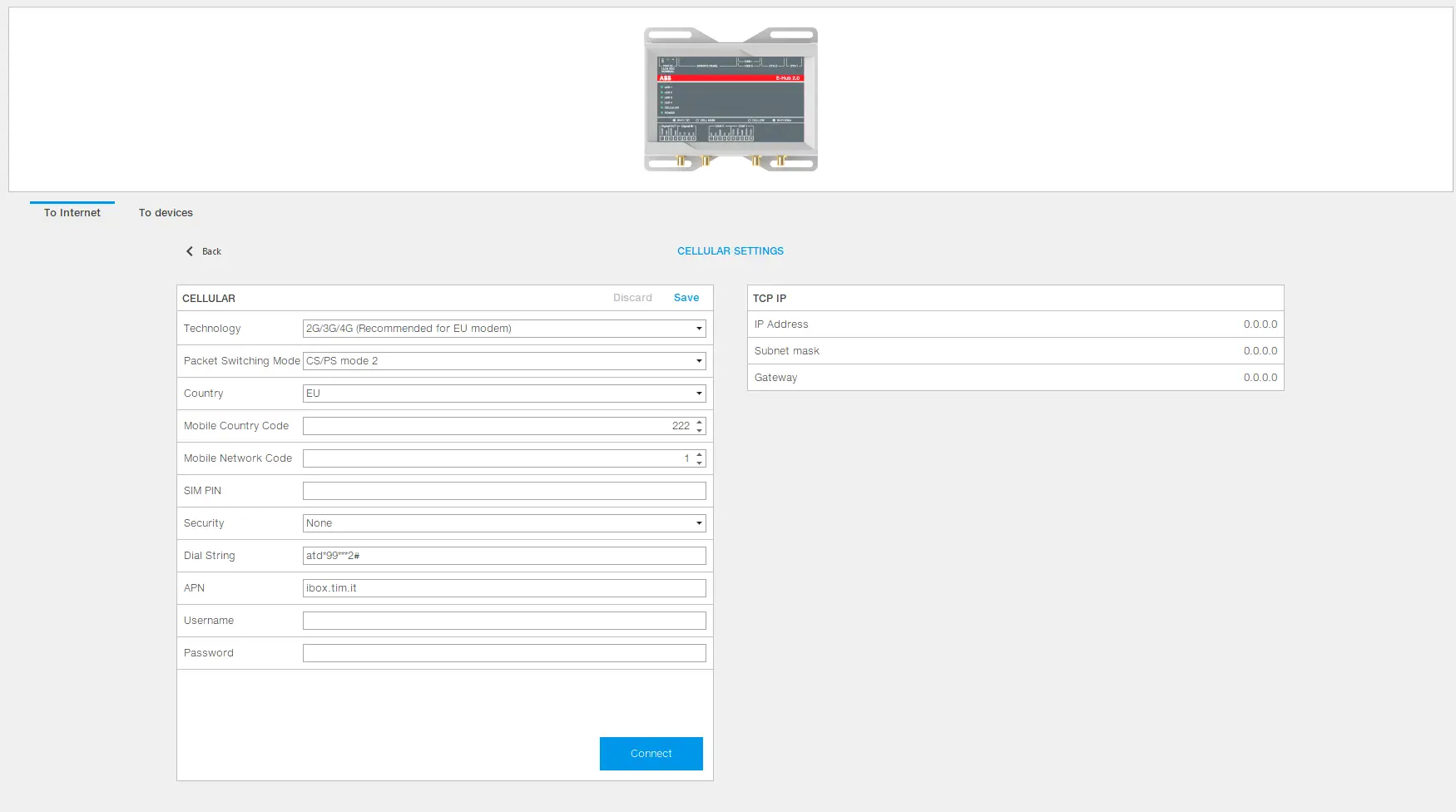Expand the Security dropdown
The width and height of the screenshot is (1456, 812).
click(504, 523)
